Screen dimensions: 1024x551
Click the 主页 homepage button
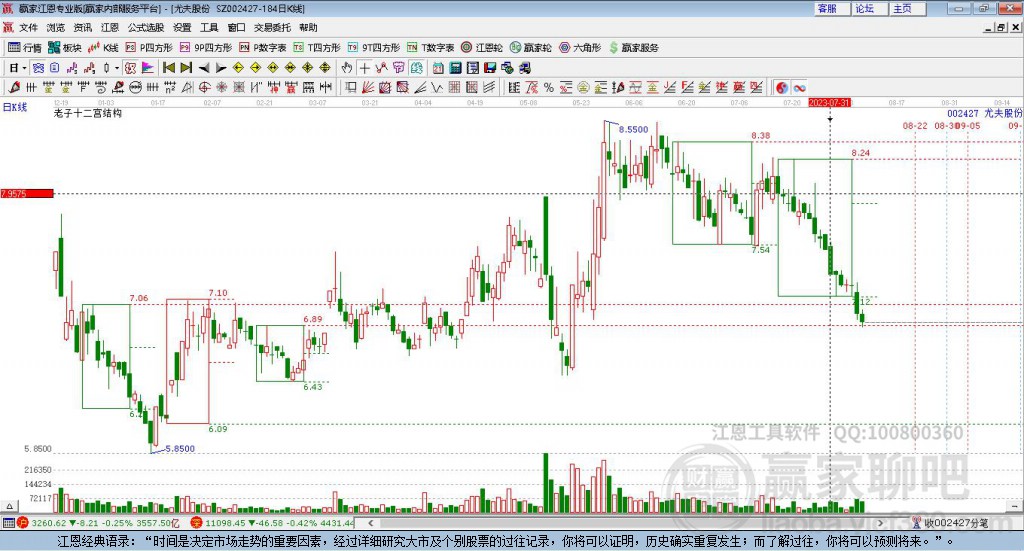[x=908, y=8]
